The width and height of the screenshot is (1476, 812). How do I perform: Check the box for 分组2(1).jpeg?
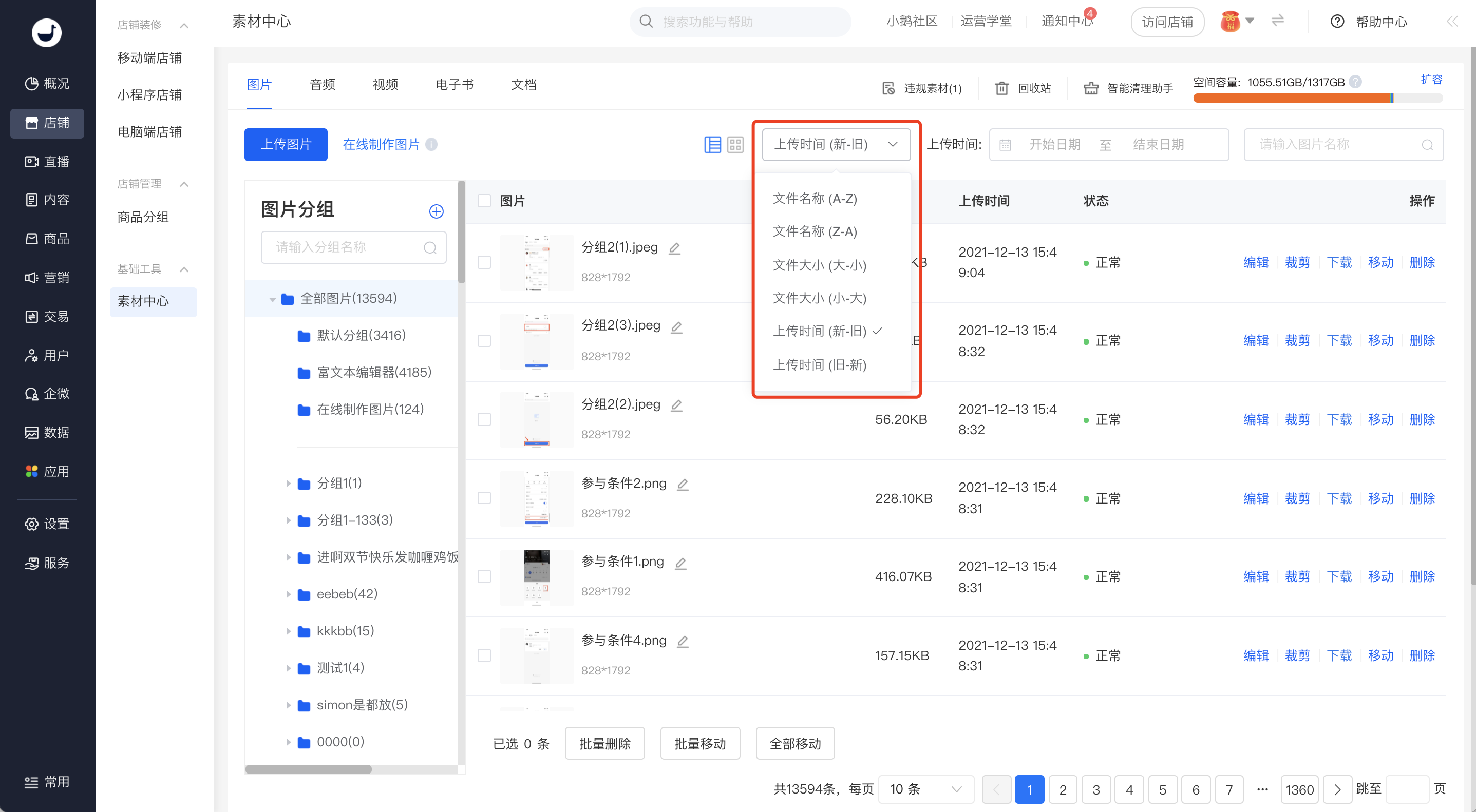[484, 262]
